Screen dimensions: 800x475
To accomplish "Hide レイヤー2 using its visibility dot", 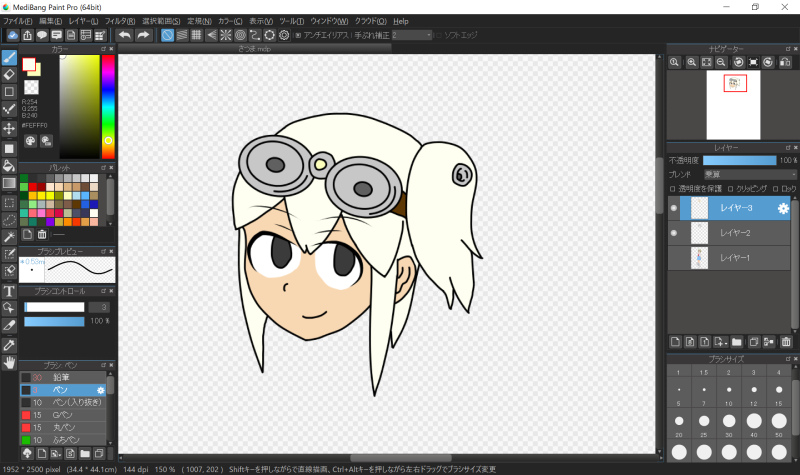I will coord(674,233).
